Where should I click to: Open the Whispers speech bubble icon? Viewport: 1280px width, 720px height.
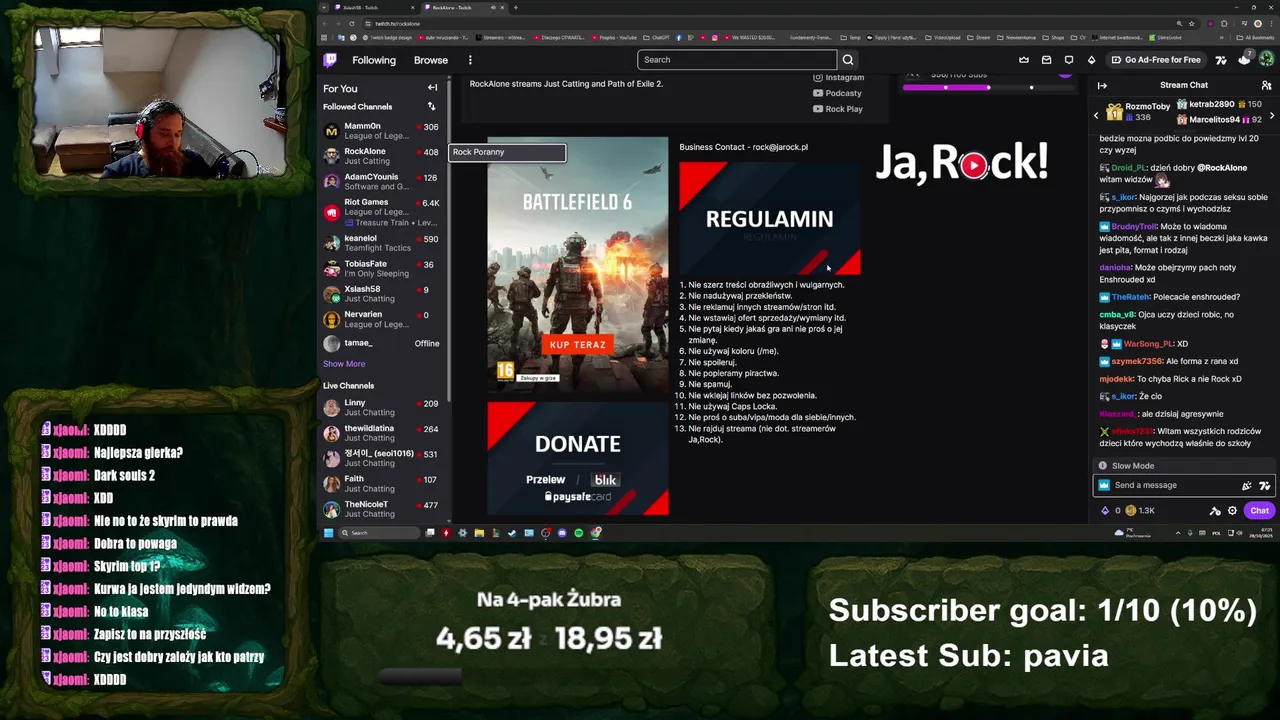click(x=1069, y=60)
